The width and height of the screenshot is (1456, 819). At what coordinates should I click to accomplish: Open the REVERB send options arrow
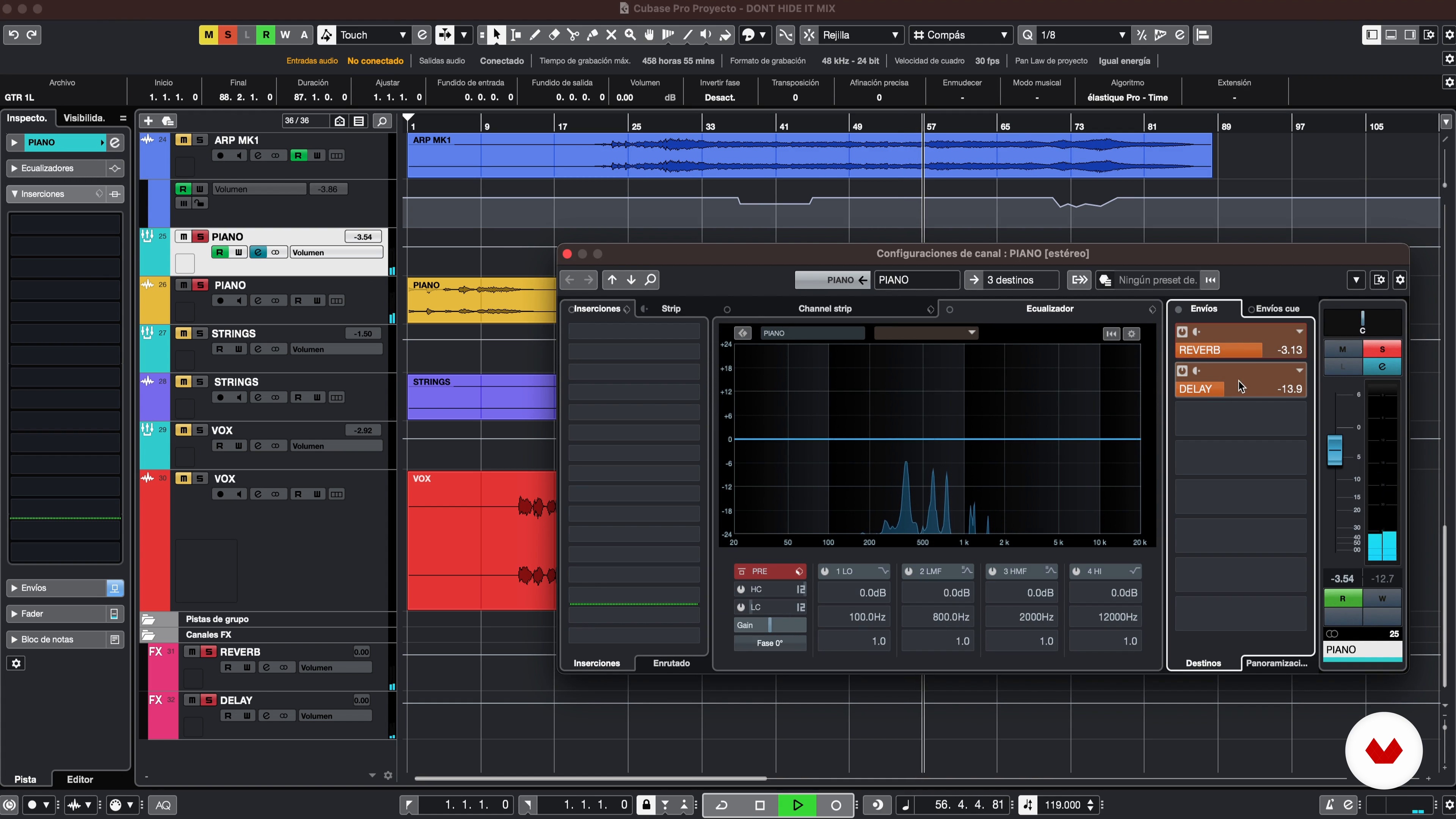(x=1299, y=332)
